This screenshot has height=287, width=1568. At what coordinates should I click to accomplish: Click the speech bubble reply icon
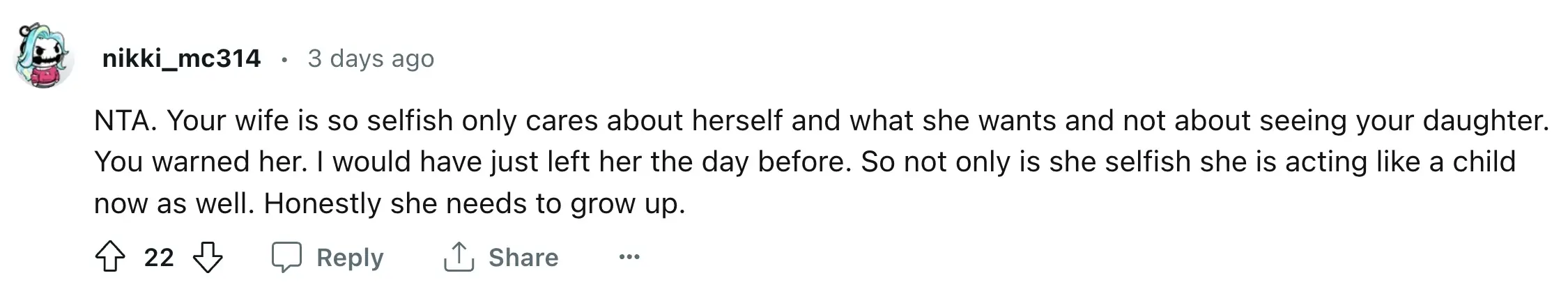point(286,257)
